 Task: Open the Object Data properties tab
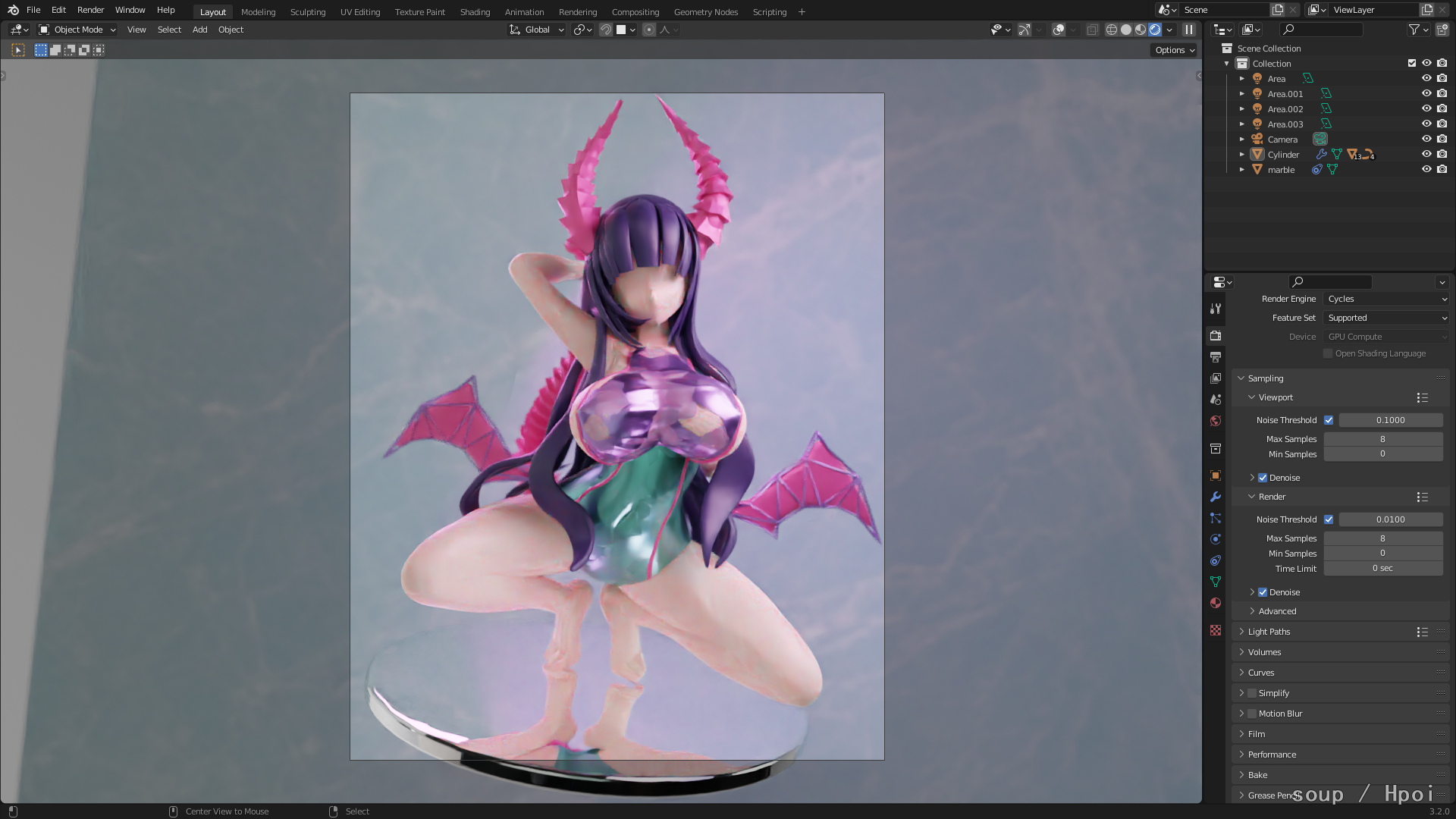[1216, 582]
